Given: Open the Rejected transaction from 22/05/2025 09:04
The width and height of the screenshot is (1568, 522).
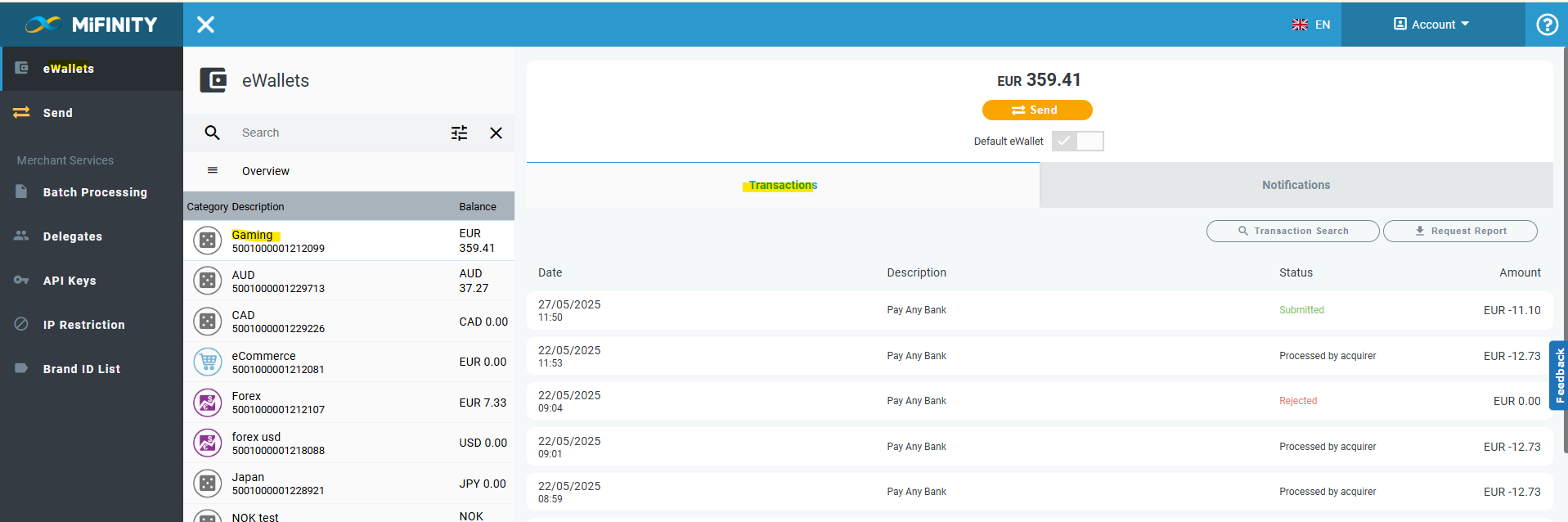Looking at the screenshot, I should (1040, 401).
